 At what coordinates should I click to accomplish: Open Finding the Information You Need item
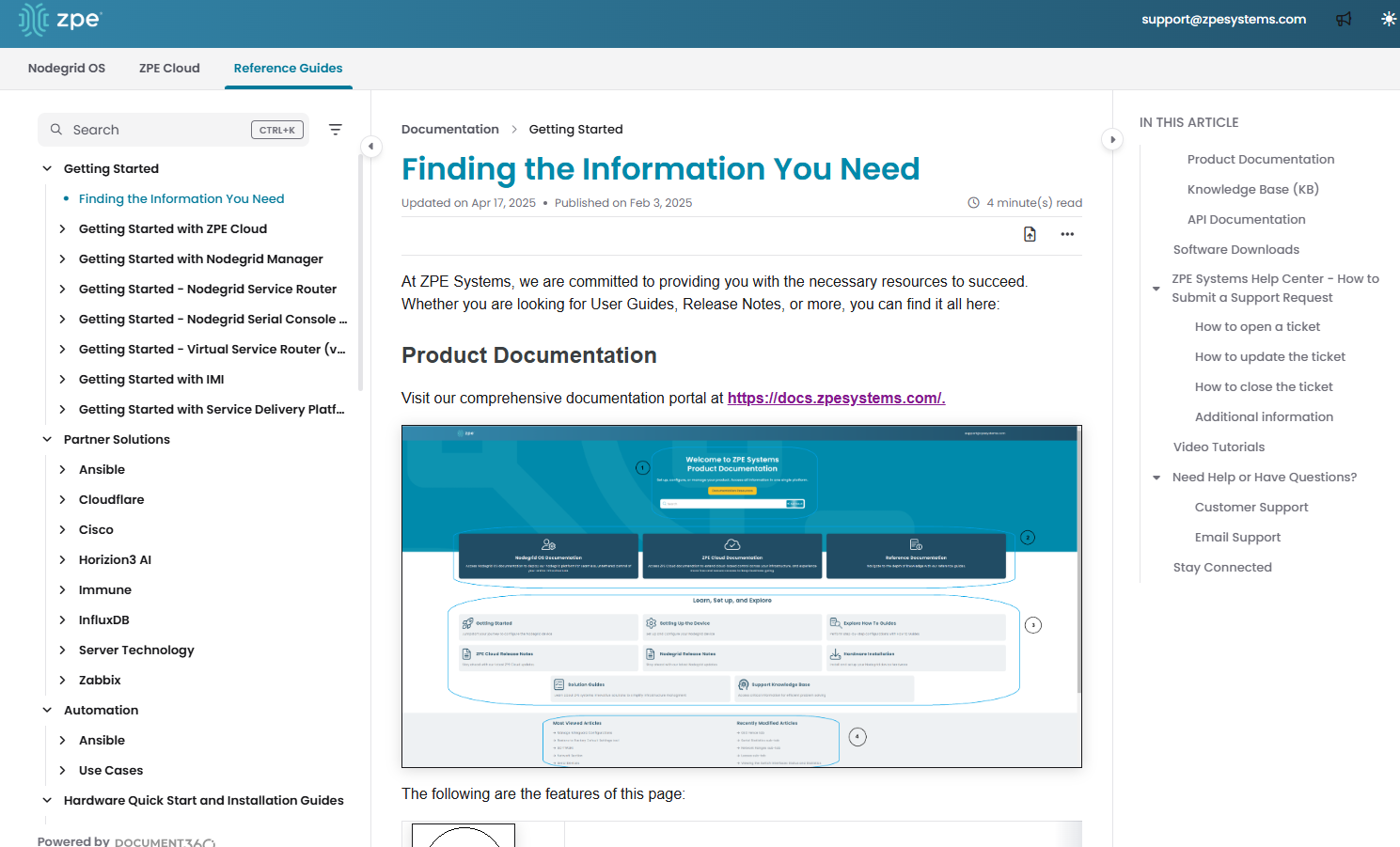pyautogui.click(x=181, y=199)
